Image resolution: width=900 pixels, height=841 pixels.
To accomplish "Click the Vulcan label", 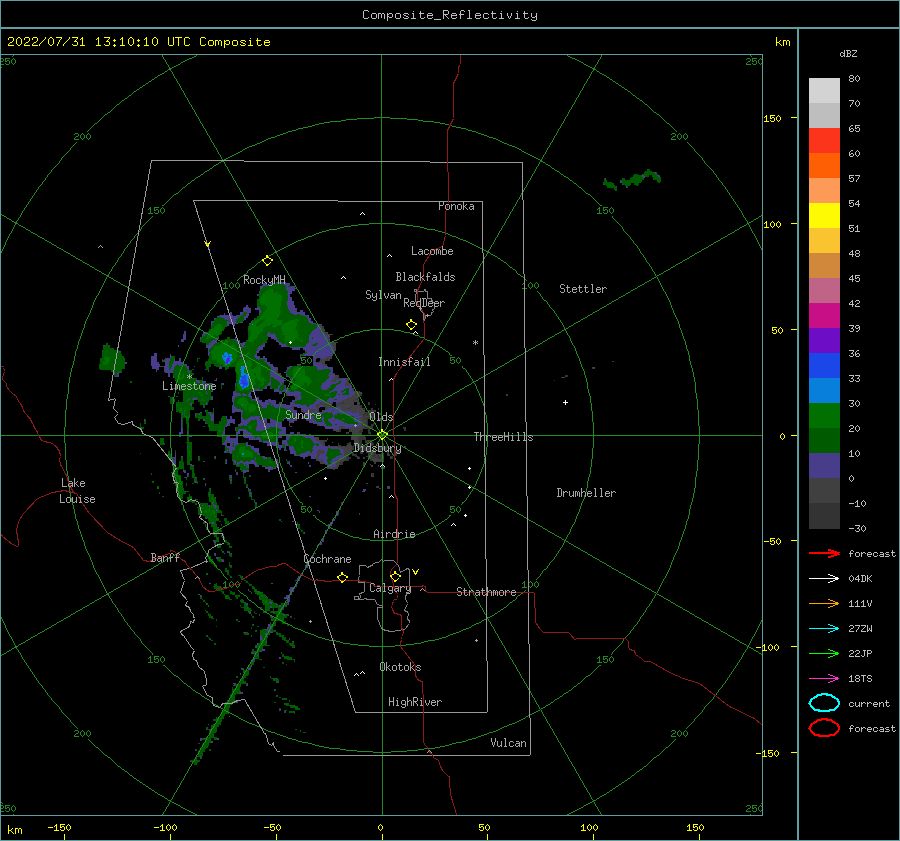I will click(x=509, y=743).
